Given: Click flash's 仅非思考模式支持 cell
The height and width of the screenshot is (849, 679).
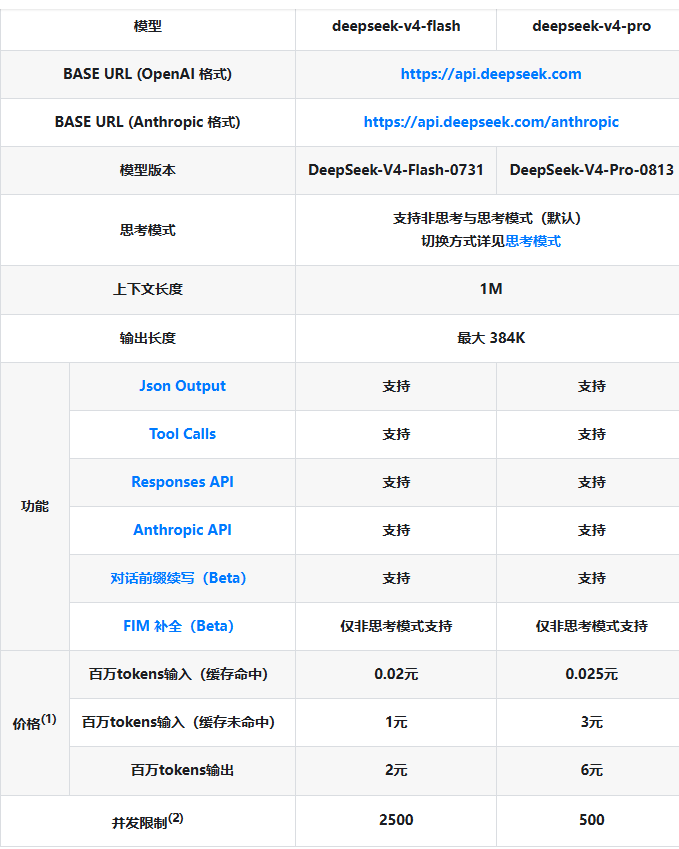Looking at the screenshot, I should pos(396,626).
